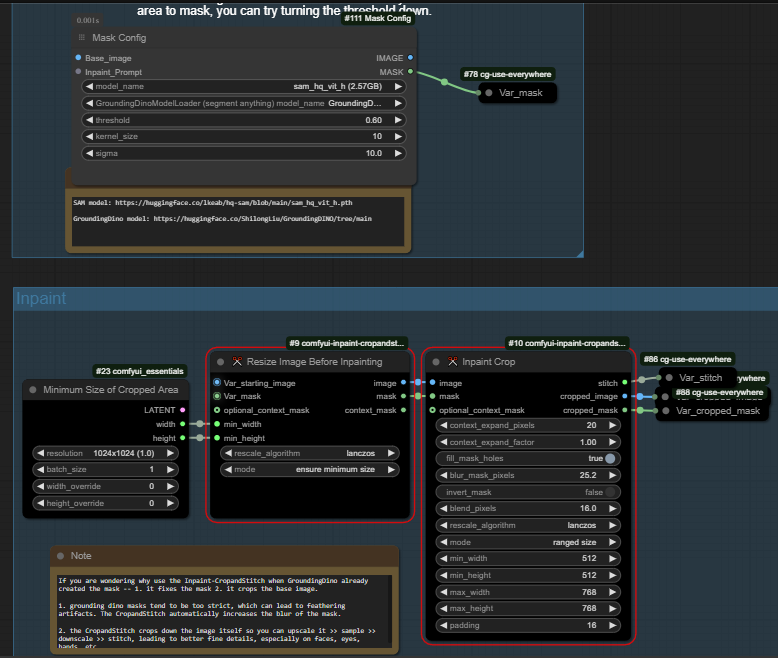This screenshot has height=658, width=778.
Task: Open the mode ensure minimum size dropdown
Action: (x=310, y=469)
